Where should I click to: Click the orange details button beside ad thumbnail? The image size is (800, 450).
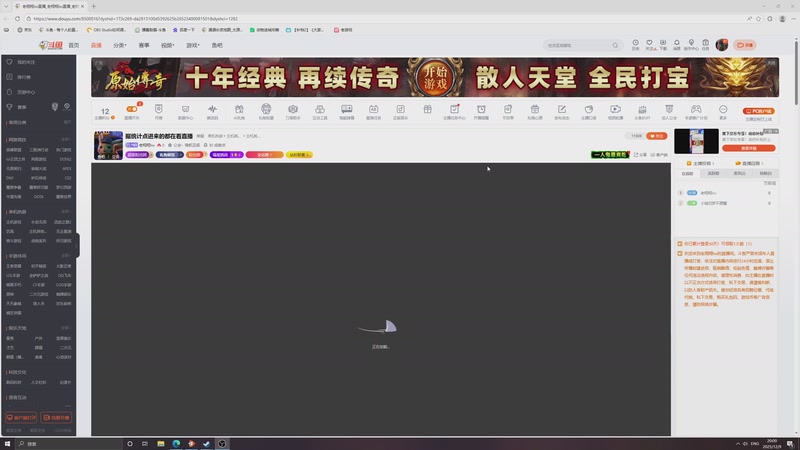pyautogui.click(x=748, y=148)
